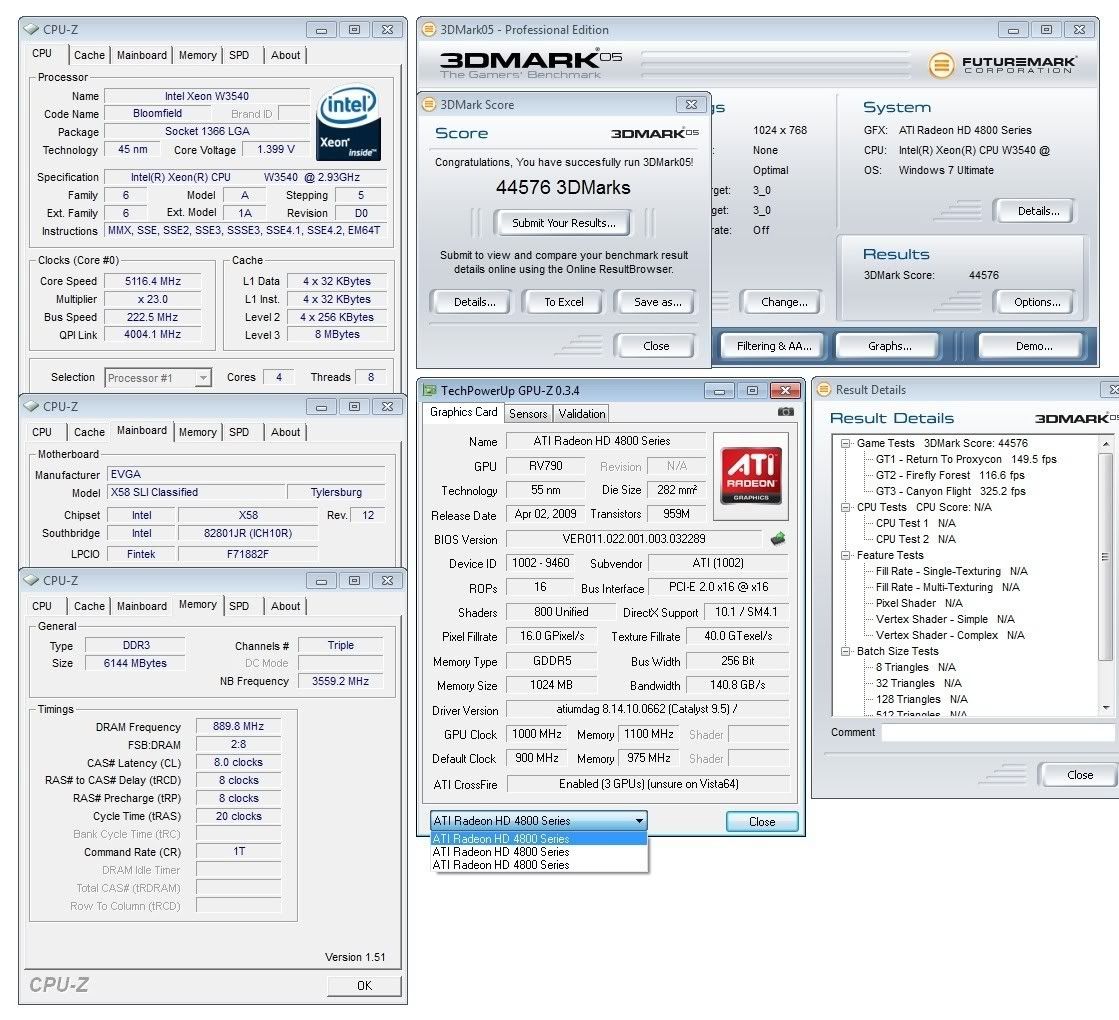Open System Details in 3DMark05

pos(1038,211)
